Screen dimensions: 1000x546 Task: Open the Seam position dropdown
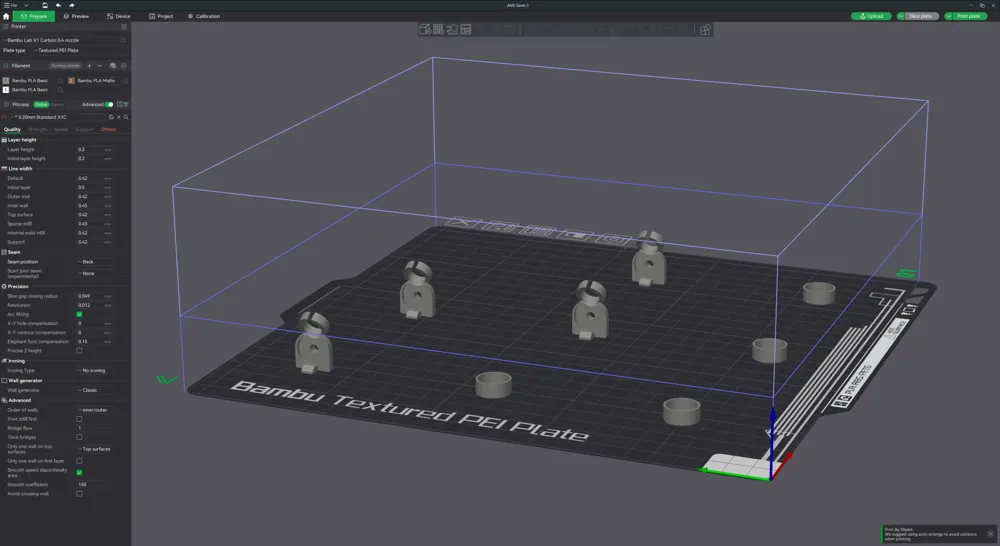coord(95,262)
